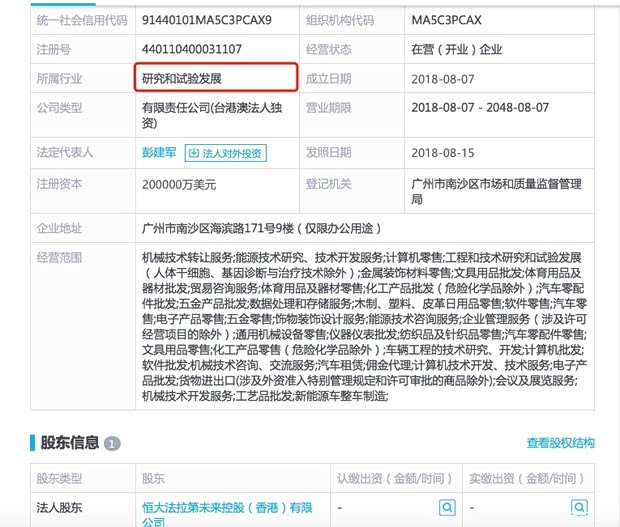Open legal representative 彭建军 link
The width and height of the screenshot is (620, 527).
pos(159,153)
